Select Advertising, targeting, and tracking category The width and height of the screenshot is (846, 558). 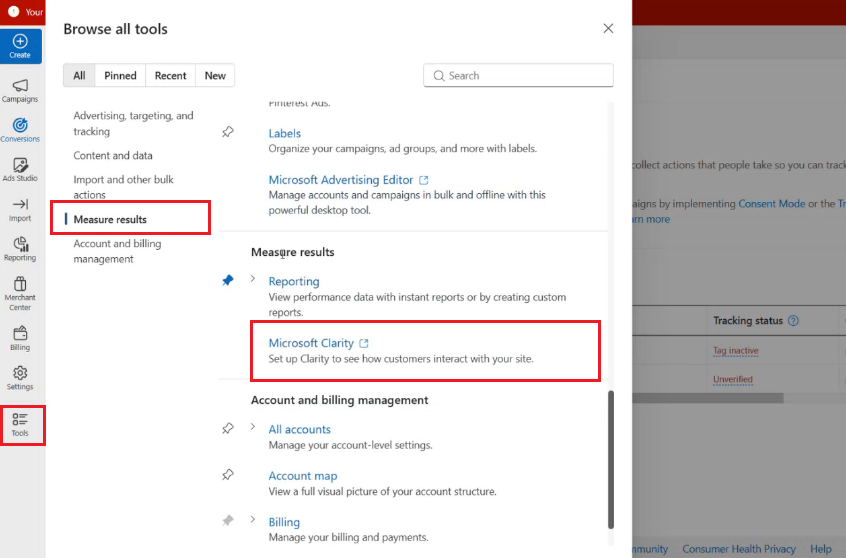point(134,124)
